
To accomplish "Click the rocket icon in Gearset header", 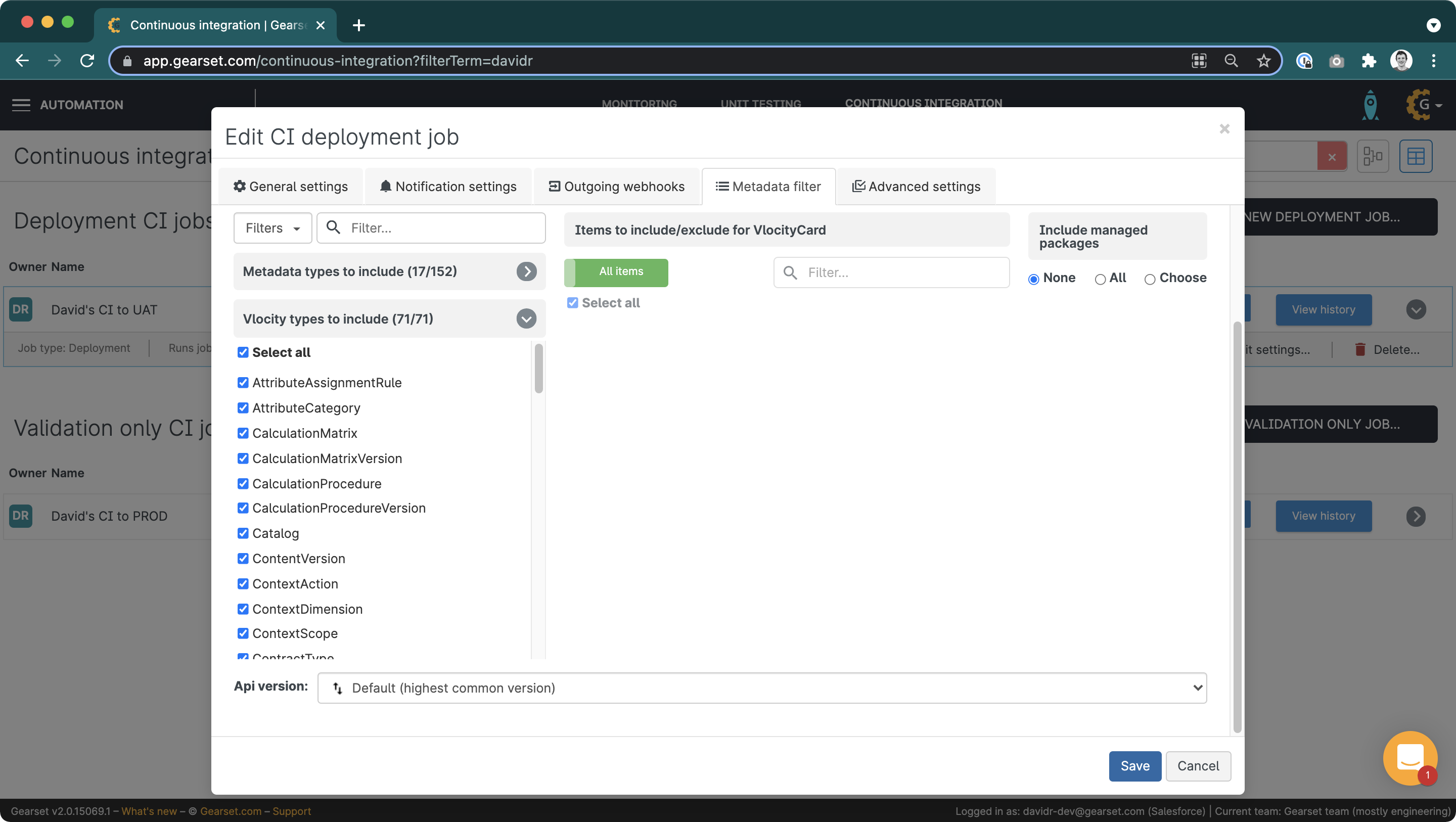I will pos(1370,105).
